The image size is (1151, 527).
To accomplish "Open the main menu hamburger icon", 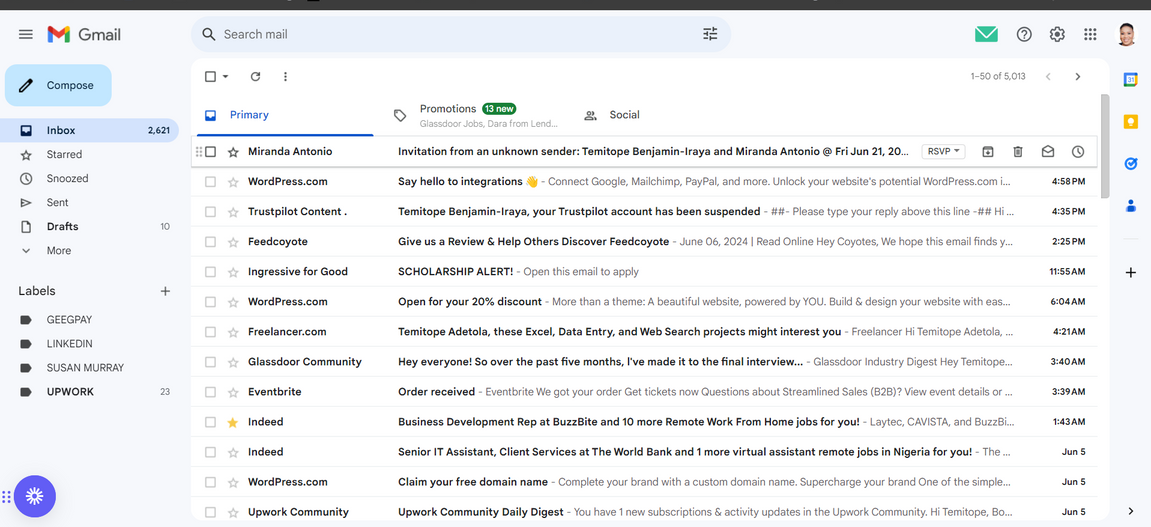I will point(26,34).
